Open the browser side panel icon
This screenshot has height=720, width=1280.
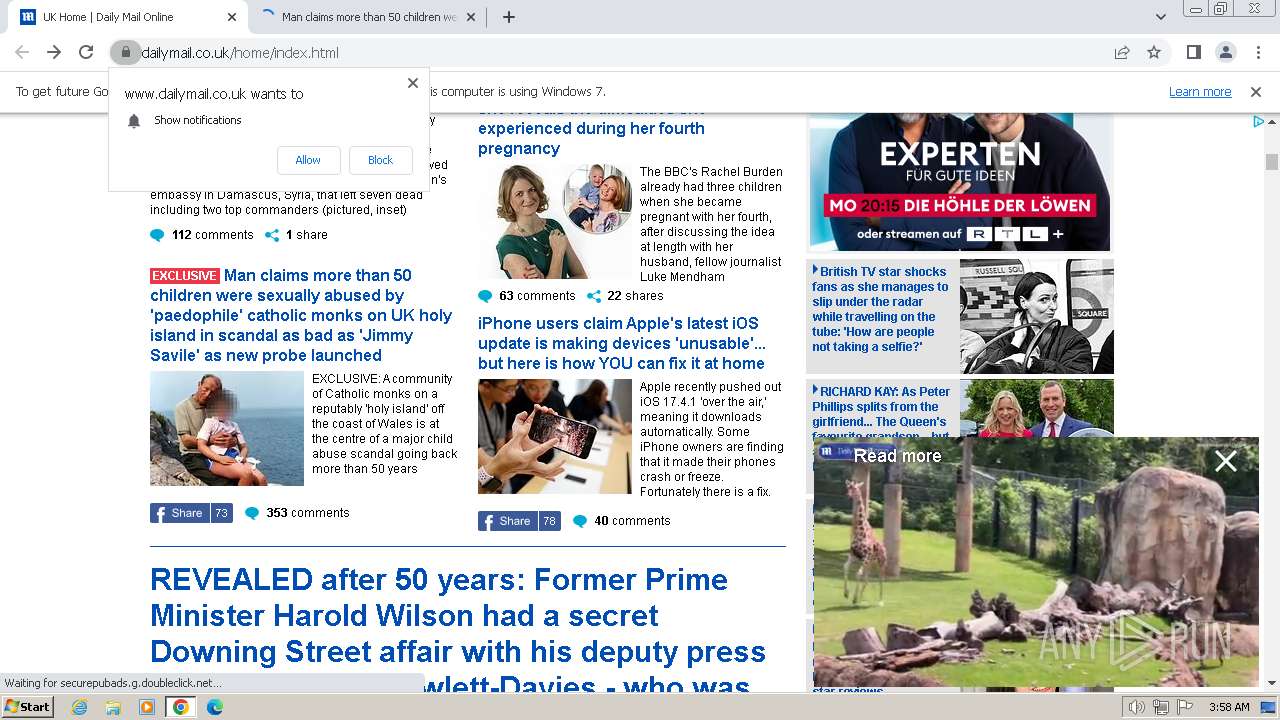tap(1193, 52)
